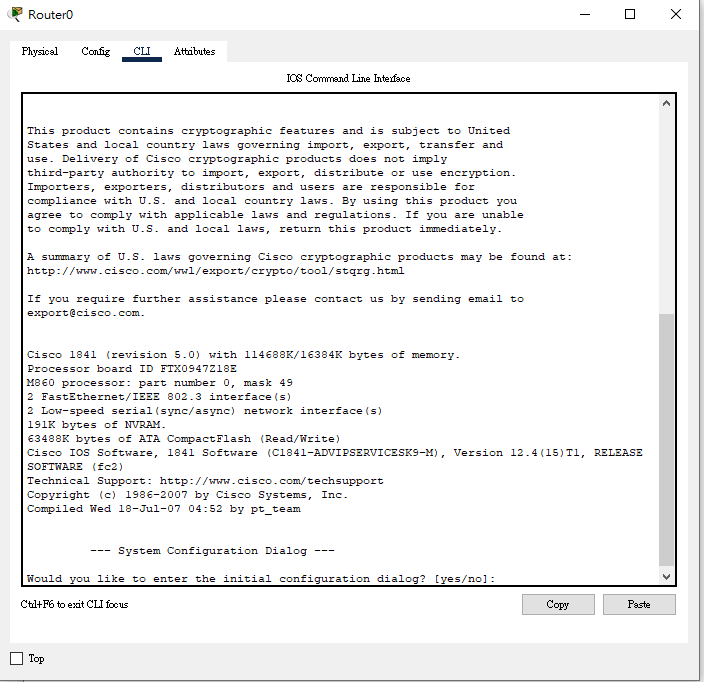Open the Attributes tab
Screen dimensions: 704x682
point(194,52)
